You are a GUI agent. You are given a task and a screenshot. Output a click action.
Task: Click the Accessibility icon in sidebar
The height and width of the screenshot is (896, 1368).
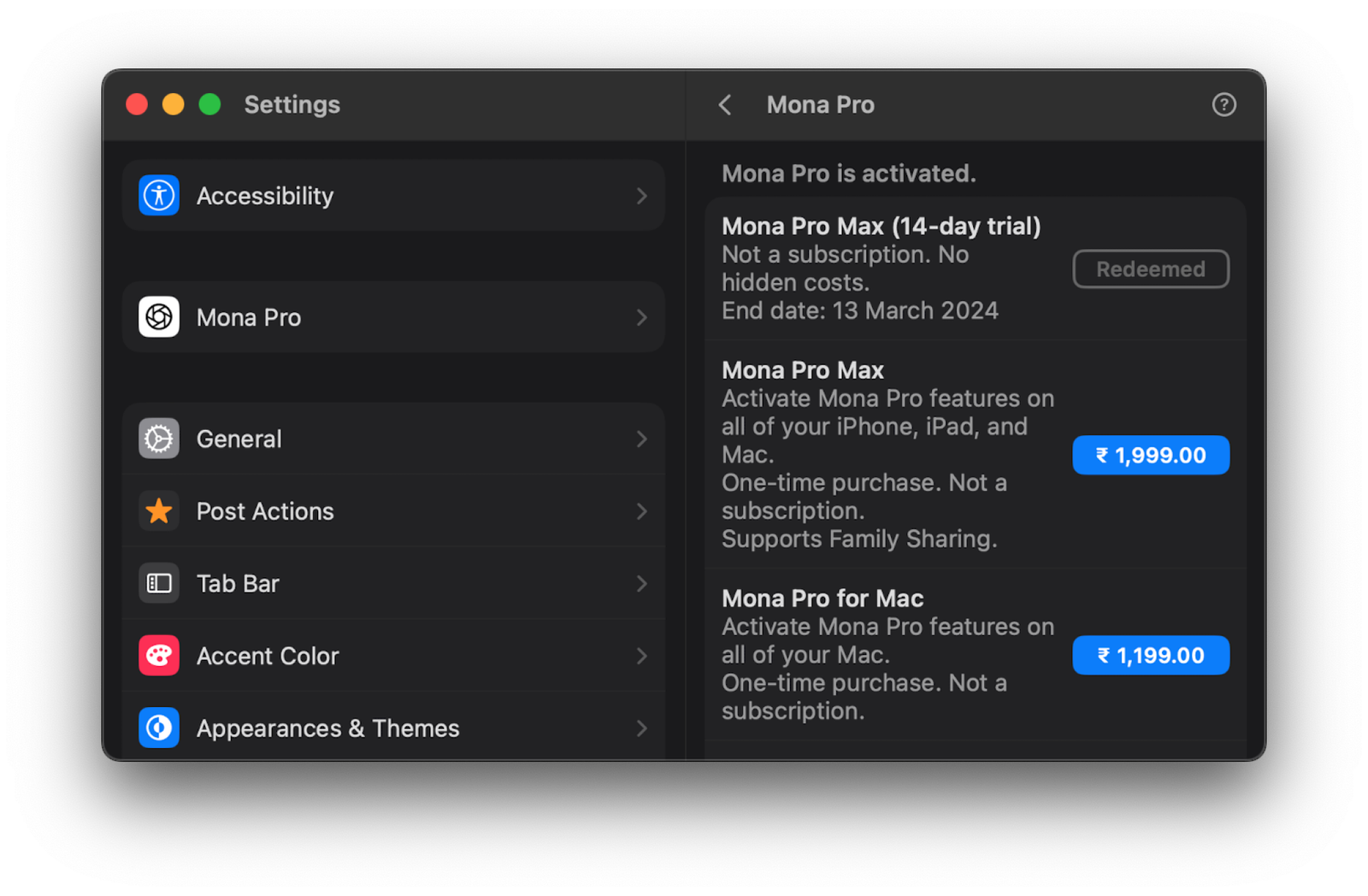click(x=159, y=195)
